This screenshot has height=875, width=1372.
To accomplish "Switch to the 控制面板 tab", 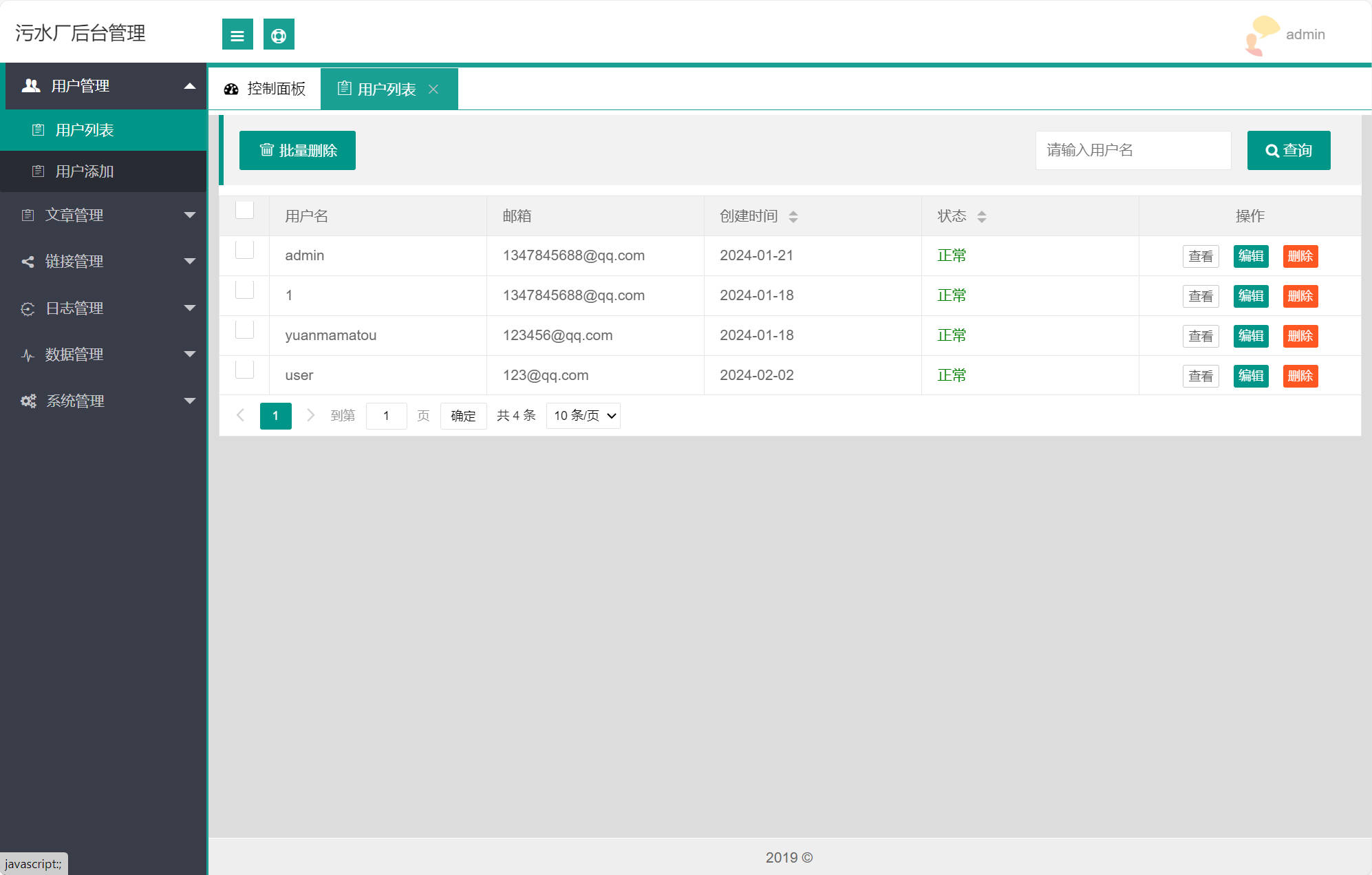I will 265,89.
